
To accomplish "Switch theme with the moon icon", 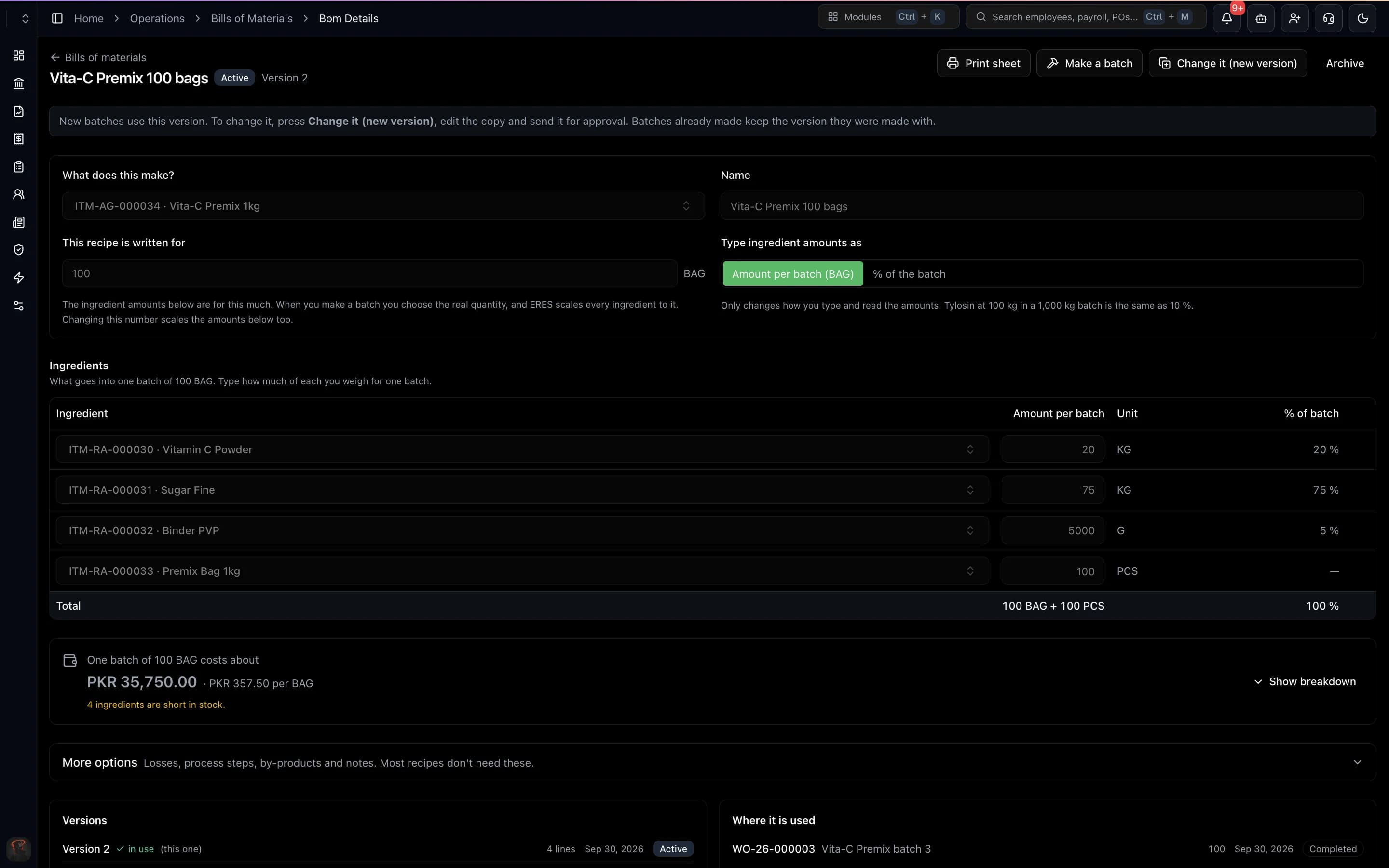I will (1362, 18).
